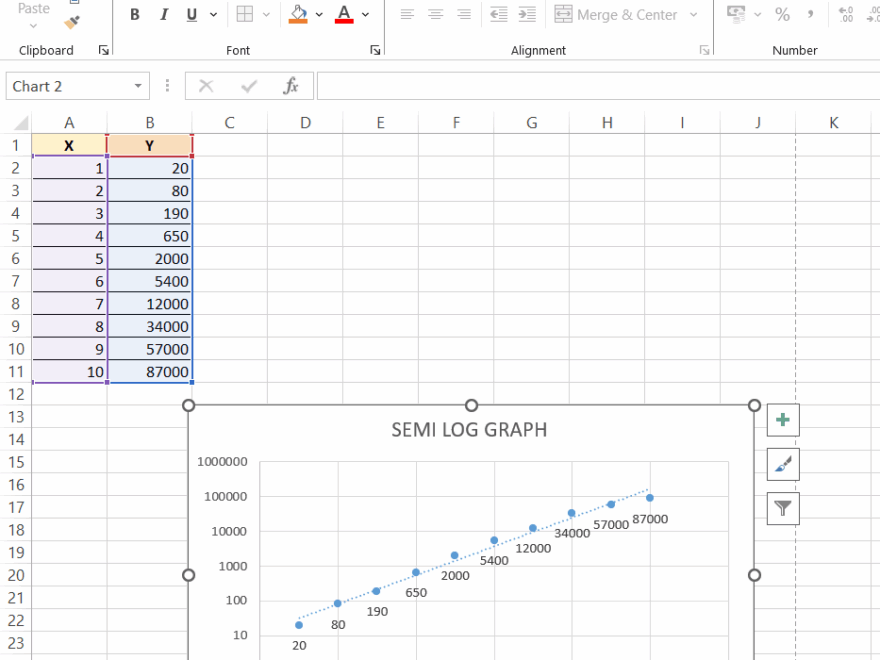Select cell B5 containing 650

[149, 235]
